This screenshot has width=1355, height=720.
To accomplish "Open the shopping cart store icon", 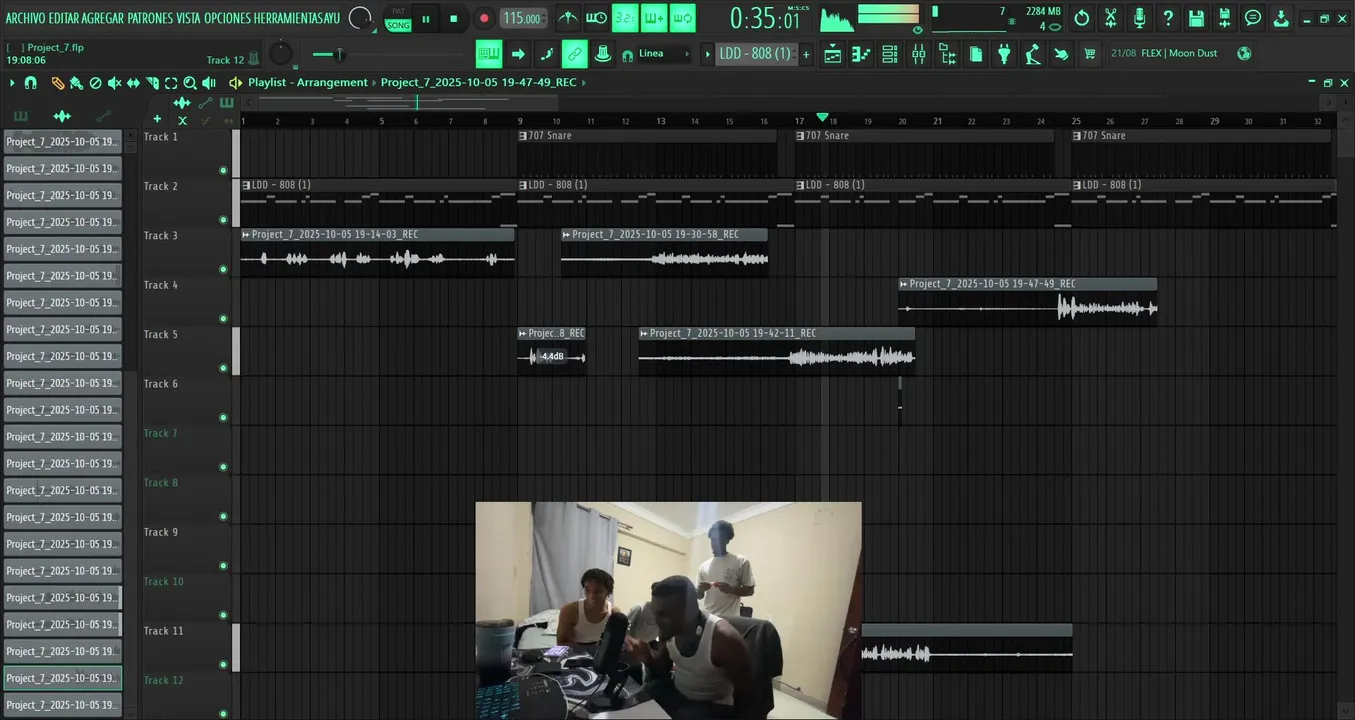I will 1090,54.
